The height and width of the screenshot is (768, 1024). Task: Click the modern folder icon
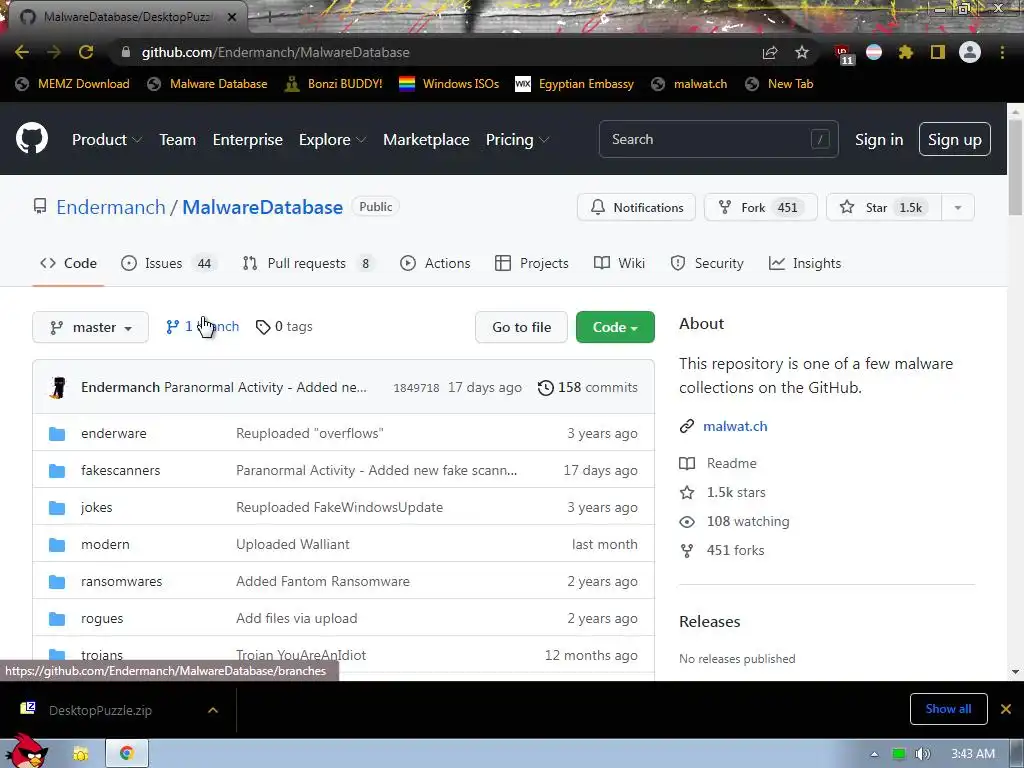pyautogui.click(x=57, y=544)
